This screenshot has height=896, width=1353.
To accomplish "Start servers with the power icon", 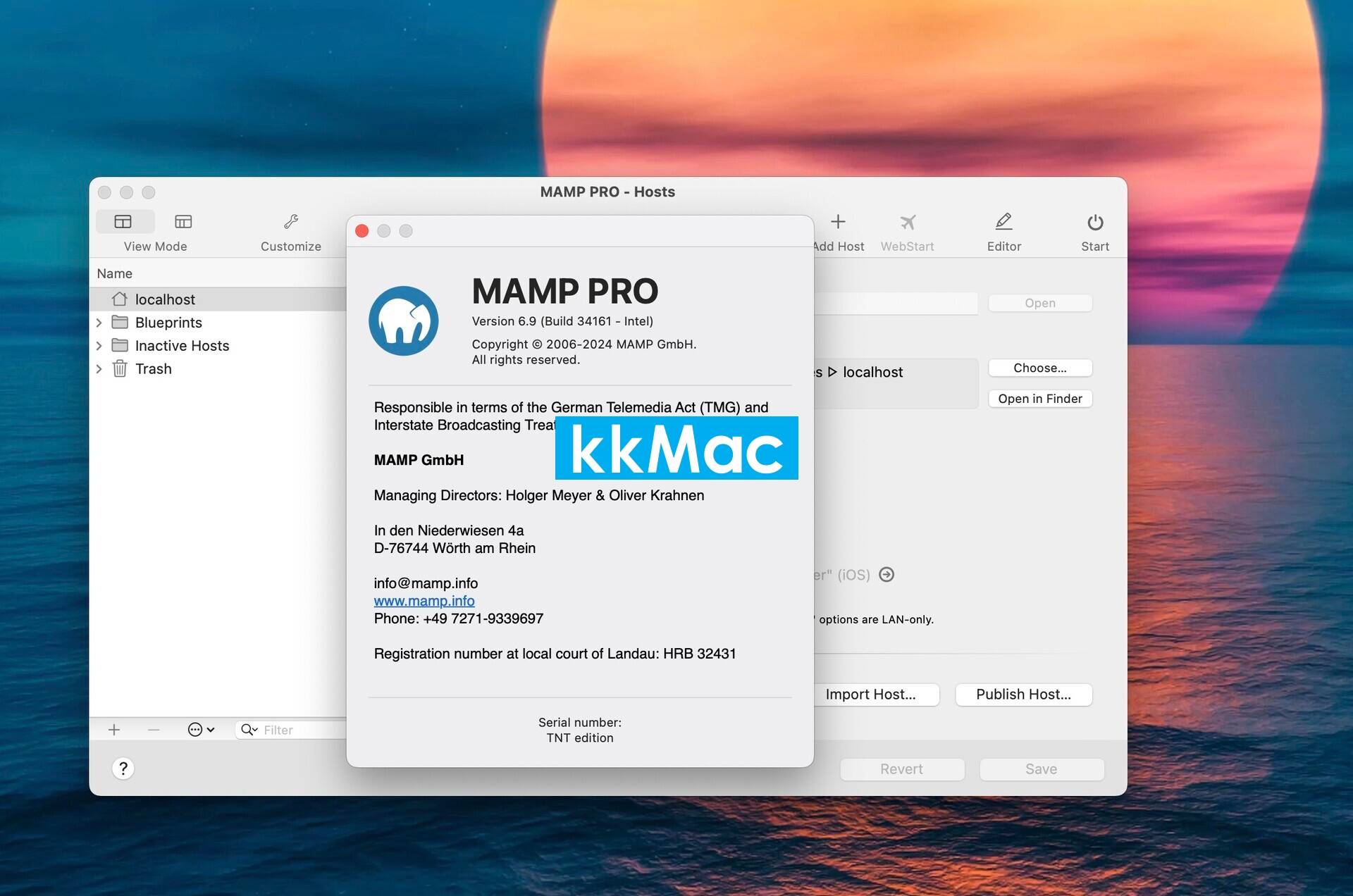I will pyautogui.click(x=1095, y=223).
